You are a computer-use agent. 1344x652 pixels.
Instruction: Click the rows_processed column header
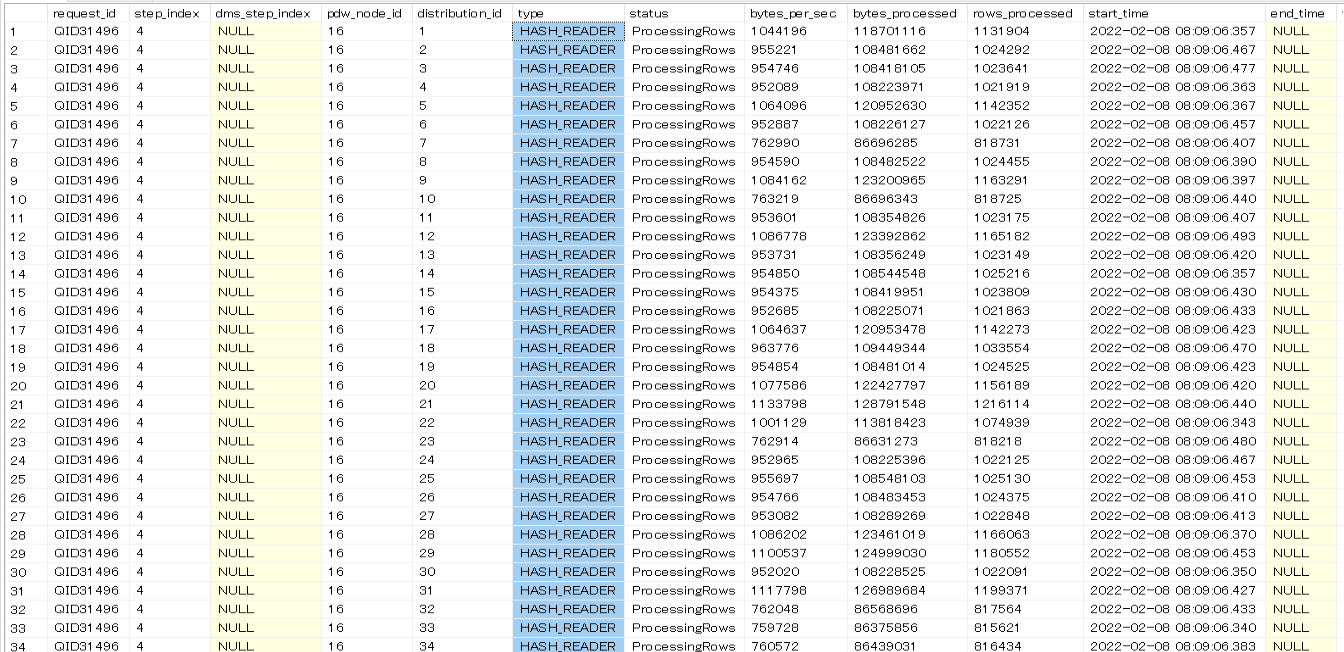[1025, 13]
